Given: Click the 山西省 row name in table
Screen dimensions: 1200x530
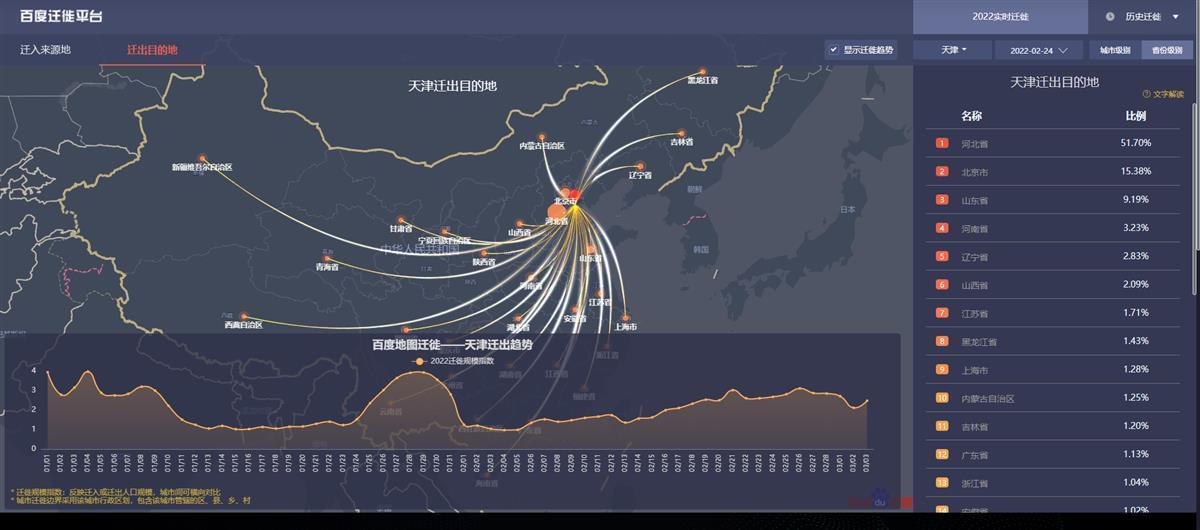Looking at the screenshot, I should click(975, 285).
